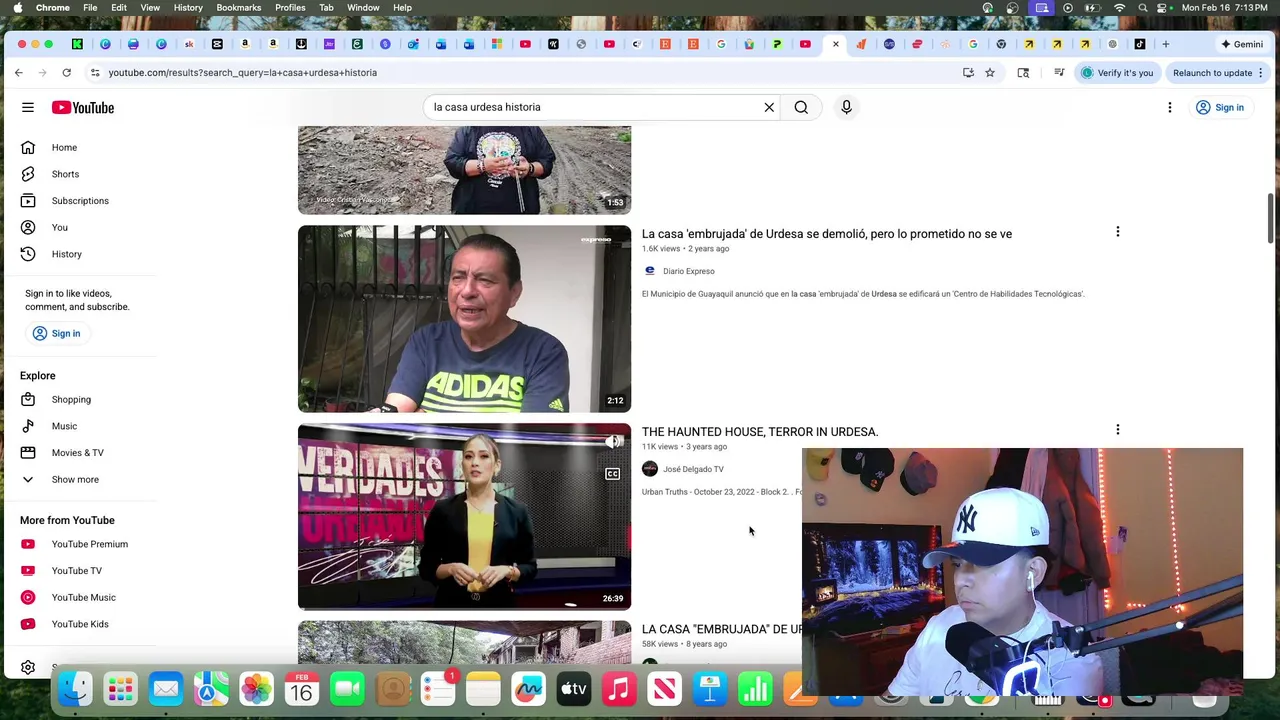
Task: Open options menu for La casa embrujada video
Action: click(x=1117, y=232)
